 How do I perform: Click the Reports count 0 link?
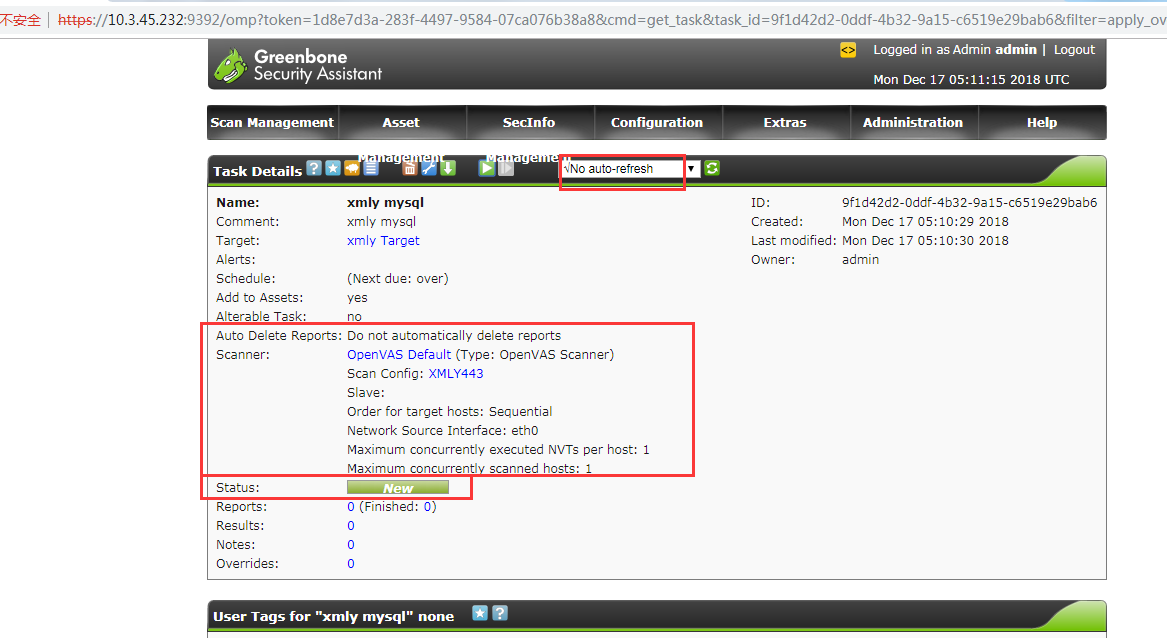pos(351,507)
